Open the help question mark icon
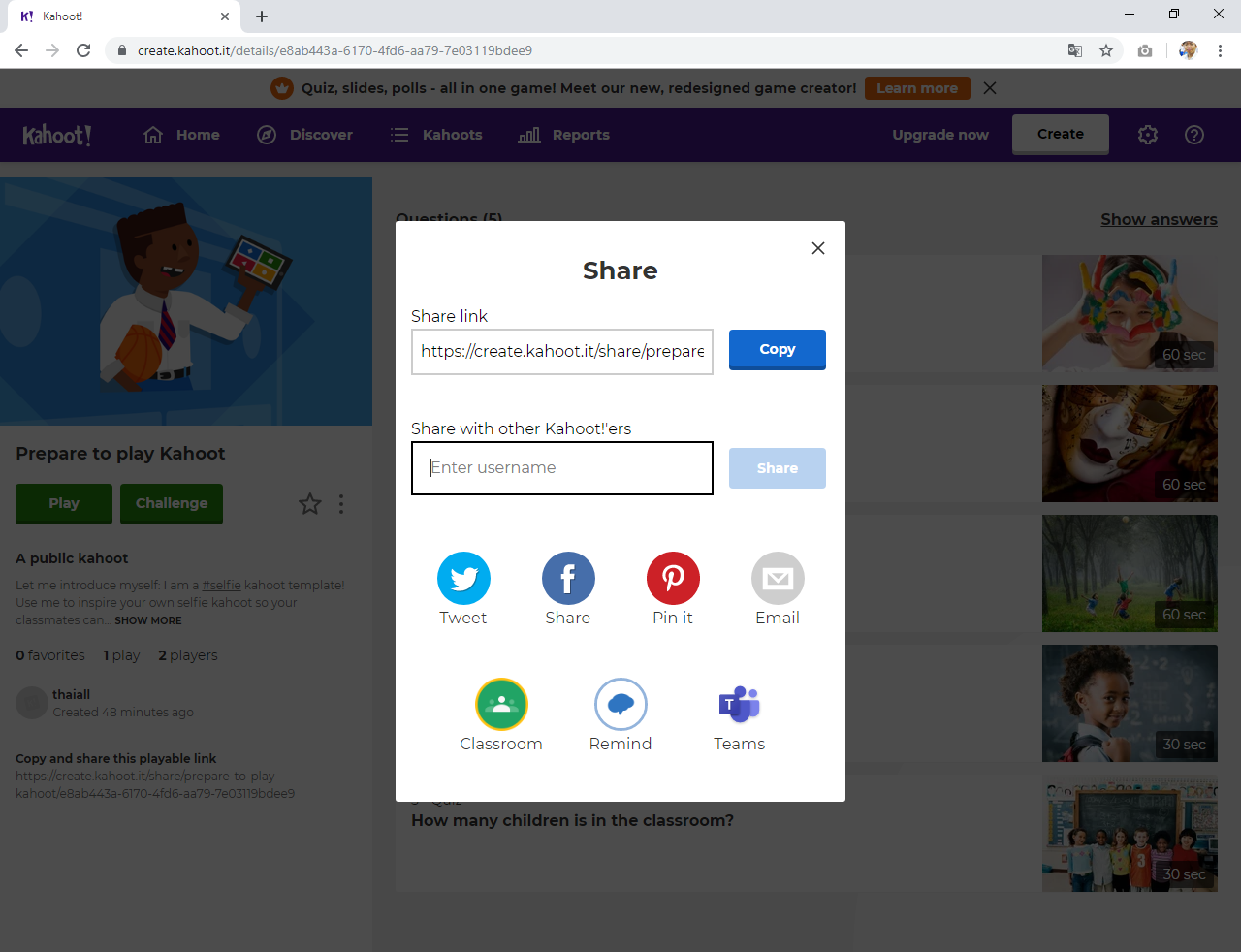Viewport: 1241px width, 952px height. pos(1194,135)
